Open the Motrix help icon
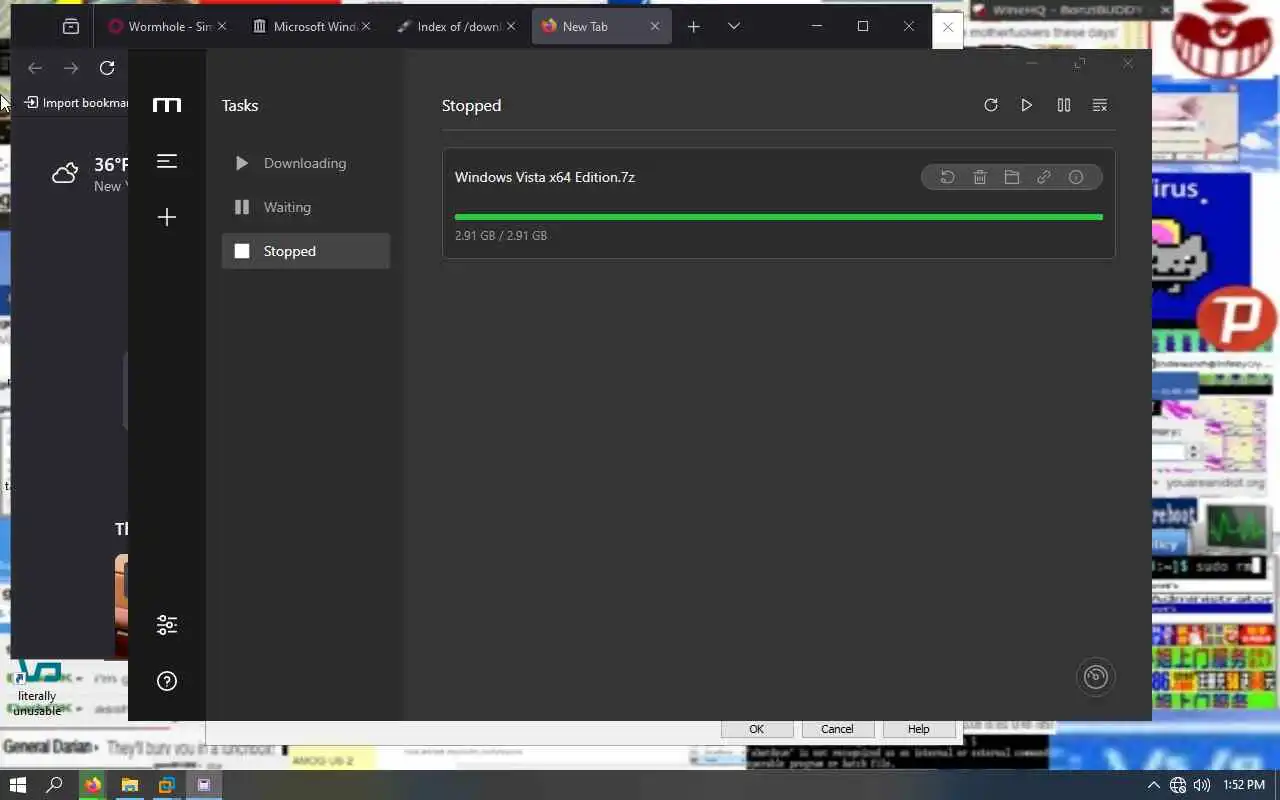The height and width of the screenshot is (800, 1280). (167, 681)
